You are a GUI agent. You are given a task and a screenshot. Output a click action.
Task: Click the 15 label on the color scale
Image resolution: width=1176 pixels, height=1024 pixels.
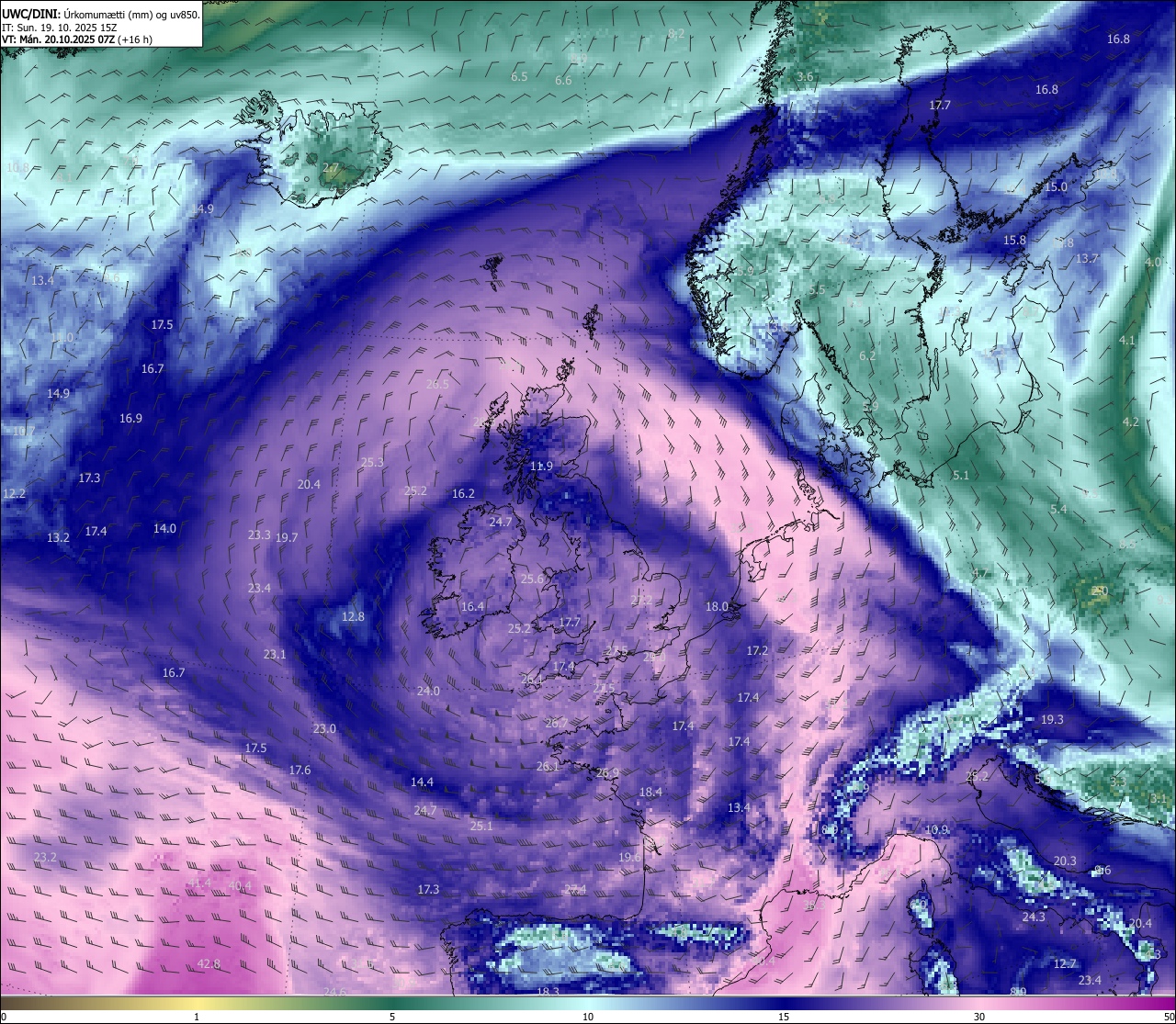click(x=784, y=1017)
